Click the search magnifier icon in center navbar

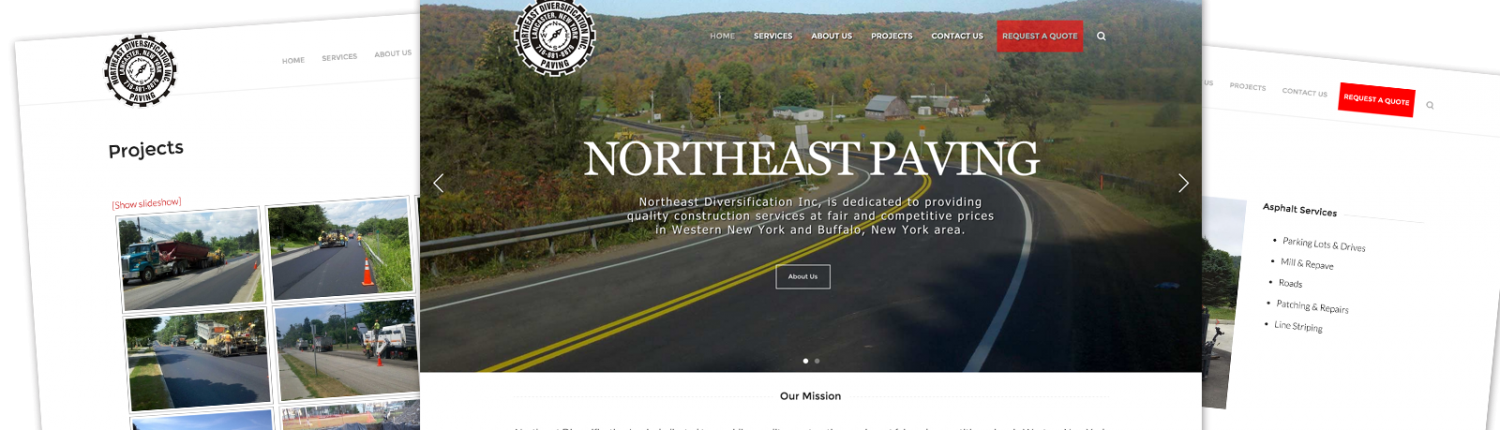(x=1101, y=36)
